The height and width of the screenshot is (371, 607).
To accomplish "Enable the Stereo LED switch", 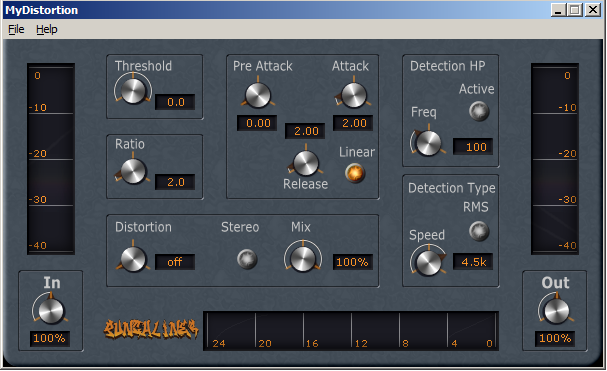I will click(x=247, y=259).
